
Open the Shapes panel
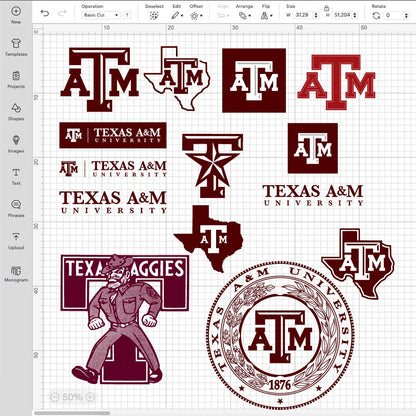[x=16, y=112]
